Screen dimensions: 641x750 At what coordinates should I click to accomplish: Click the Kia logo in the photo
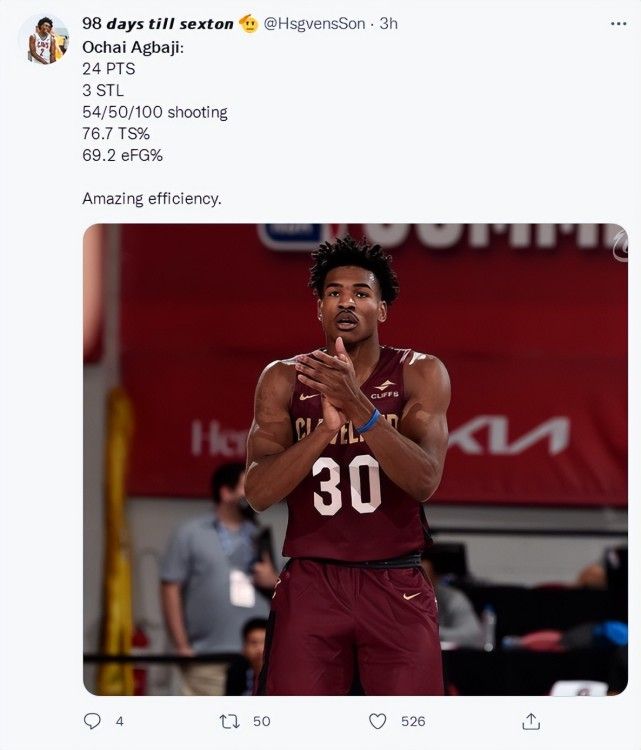click(x=509, y=437)
